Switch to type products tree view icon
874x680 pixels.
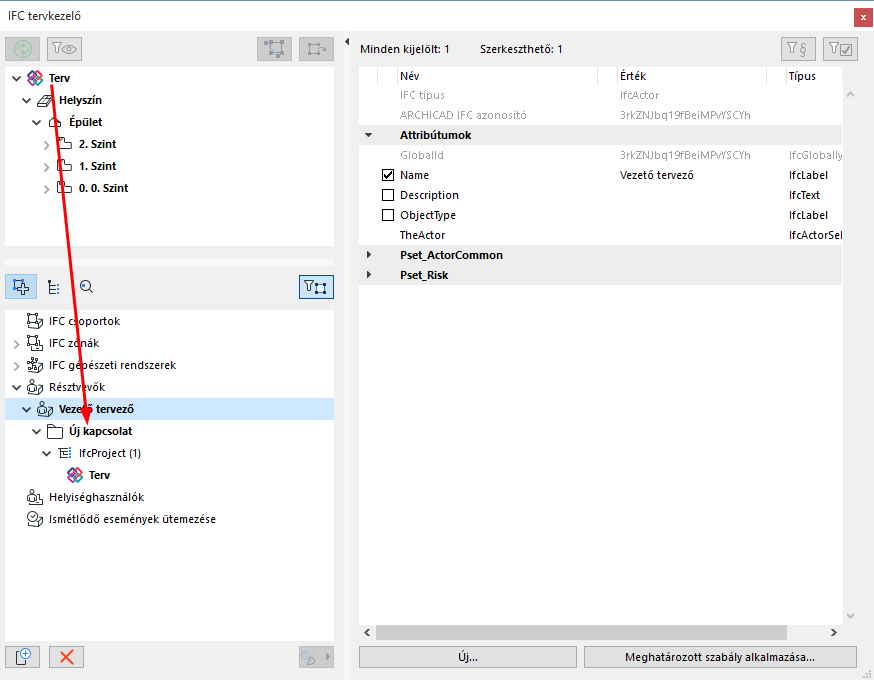click(54, 287)
